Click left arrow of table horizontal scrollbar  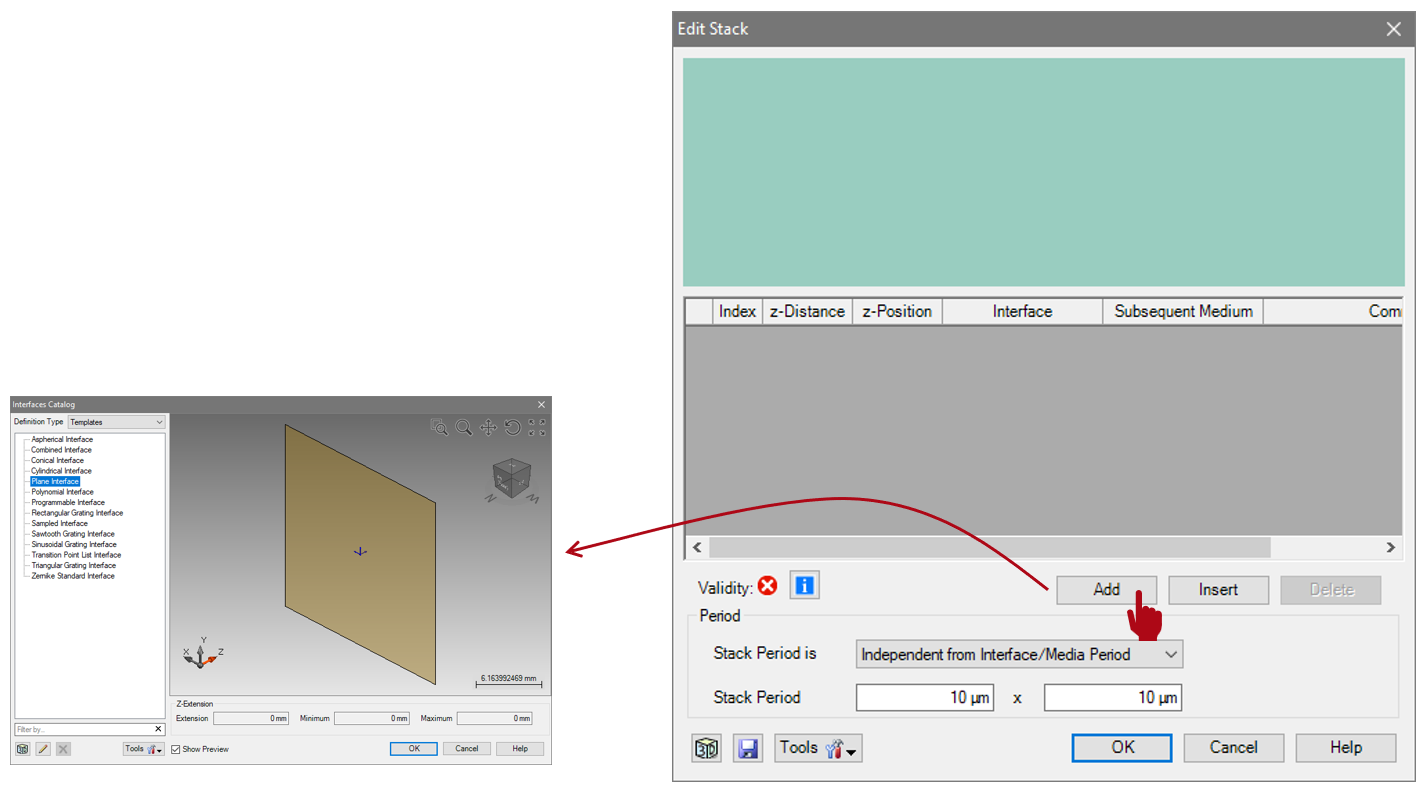click(x=697, y=547)
